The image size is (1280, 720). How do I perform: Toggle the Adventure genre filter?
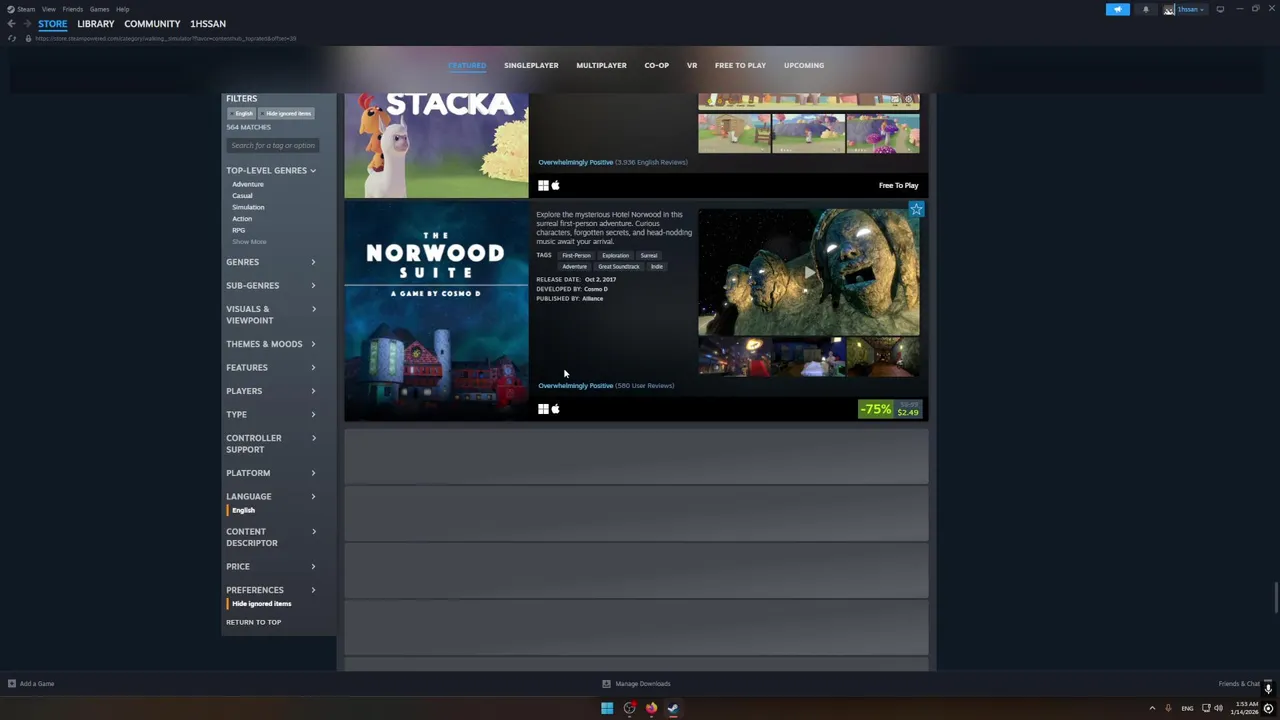[248, 184]
